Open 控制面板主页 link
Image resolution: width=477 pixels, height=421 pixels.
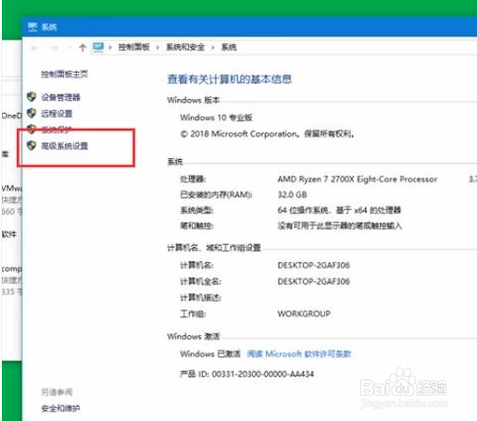pyautogui.click(x=64, y=74)
